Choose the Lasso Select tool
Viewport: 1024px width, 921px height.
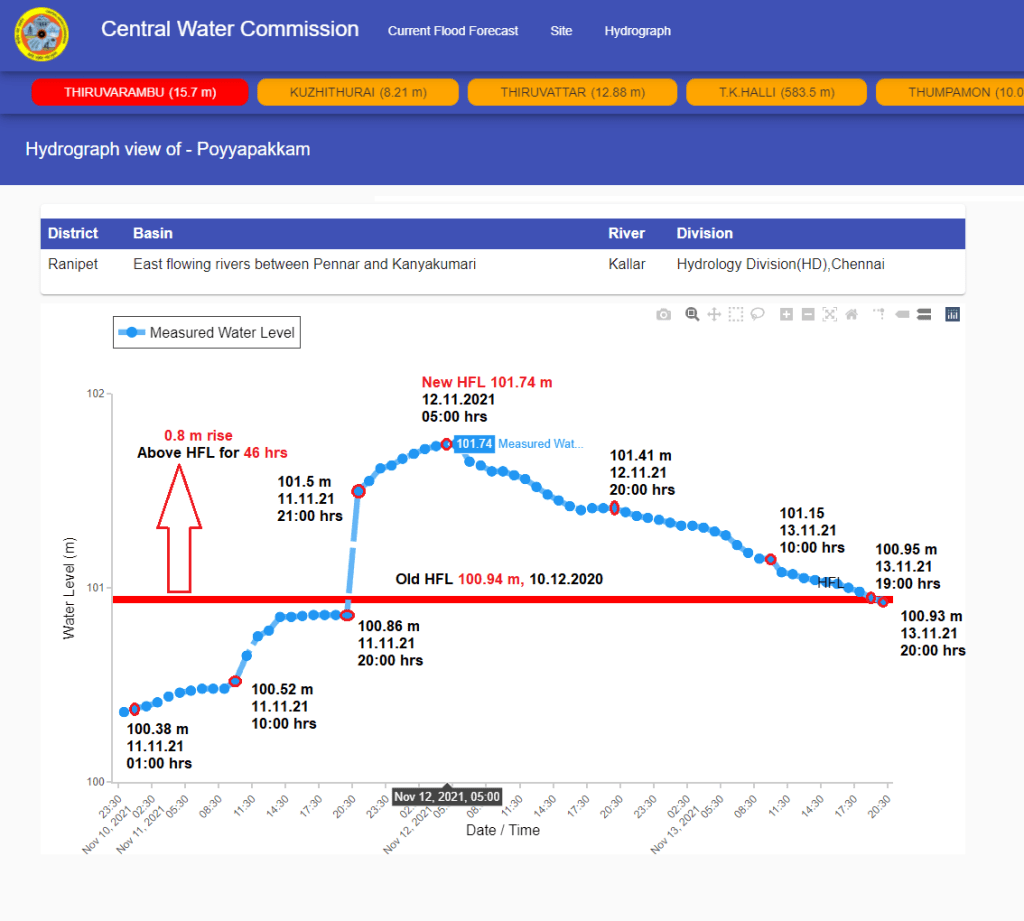click(758, 315)
